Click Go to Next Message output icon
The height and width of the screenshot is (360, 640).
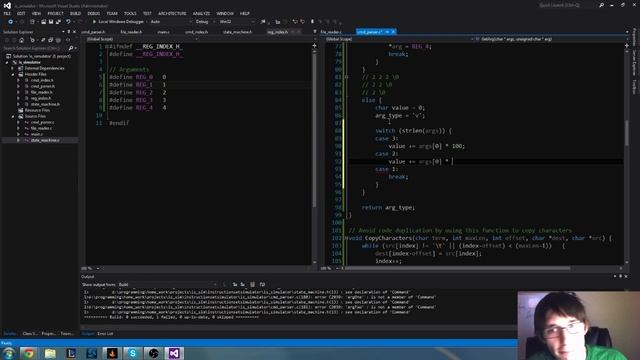point(243,284)
